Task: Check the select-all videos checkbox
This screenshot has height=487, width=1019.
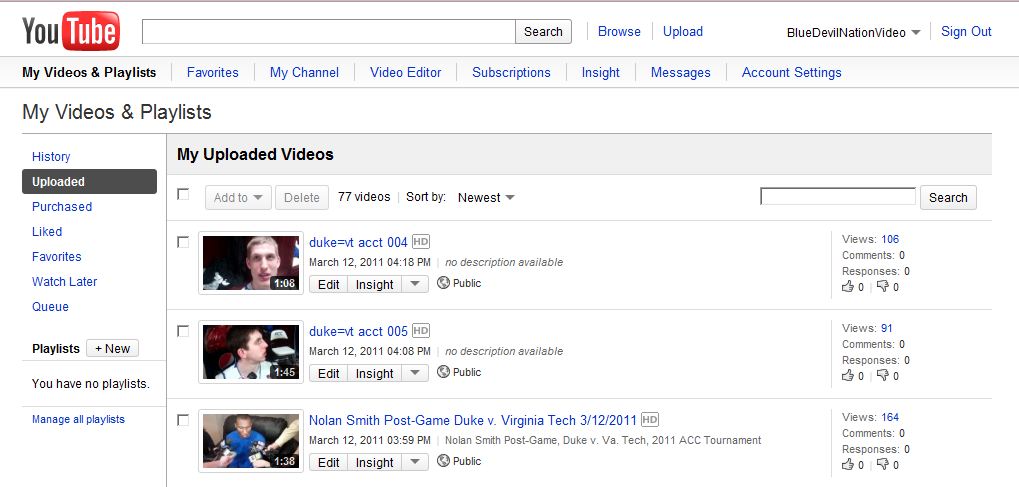Action: coord(183,194)
